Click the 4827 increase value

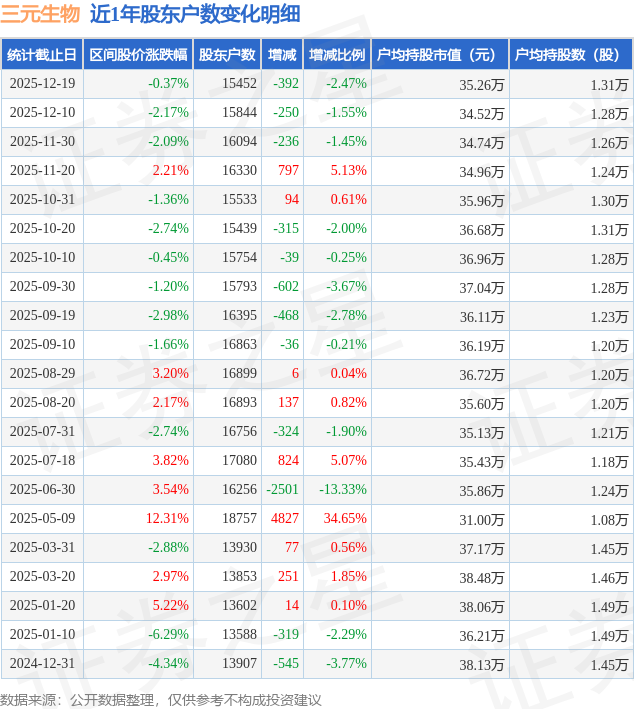point(285,519)
